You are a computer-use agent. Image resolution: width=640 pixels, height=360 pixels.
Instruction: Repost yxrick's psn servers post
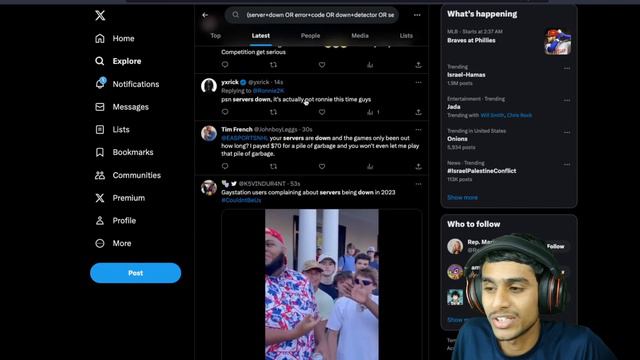coord(273,112)
